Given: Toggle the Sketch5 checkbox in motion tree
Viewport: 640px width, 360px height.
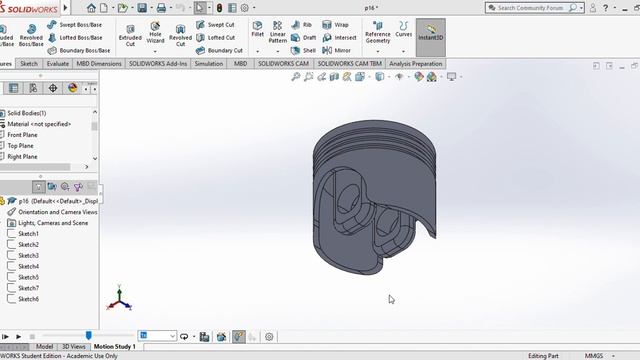Looking at the screenshot, I should pyautogui.click(x=12, y=277).
